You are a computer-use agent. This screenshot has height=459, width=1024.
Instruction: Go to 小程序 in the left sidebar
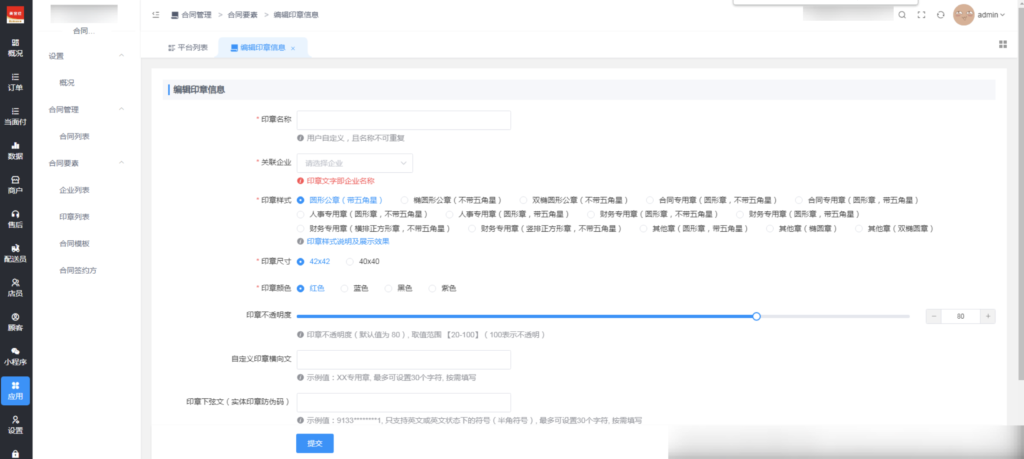15,355
